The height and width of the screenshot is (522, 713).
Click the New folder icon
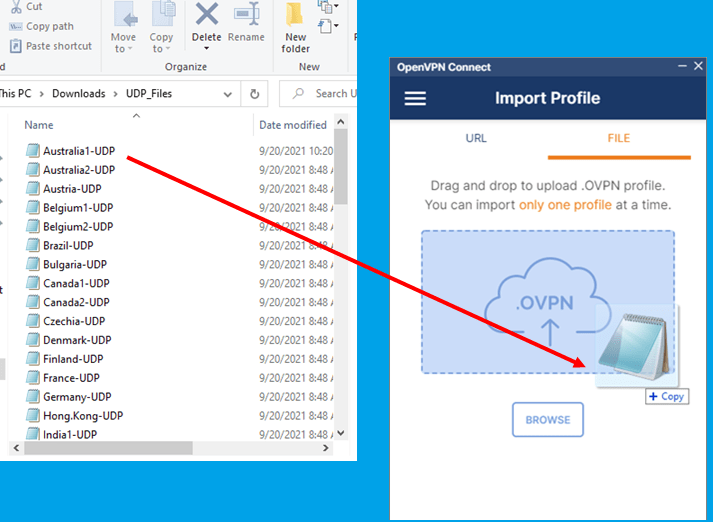pyautogui.click(x=295, y=15)
